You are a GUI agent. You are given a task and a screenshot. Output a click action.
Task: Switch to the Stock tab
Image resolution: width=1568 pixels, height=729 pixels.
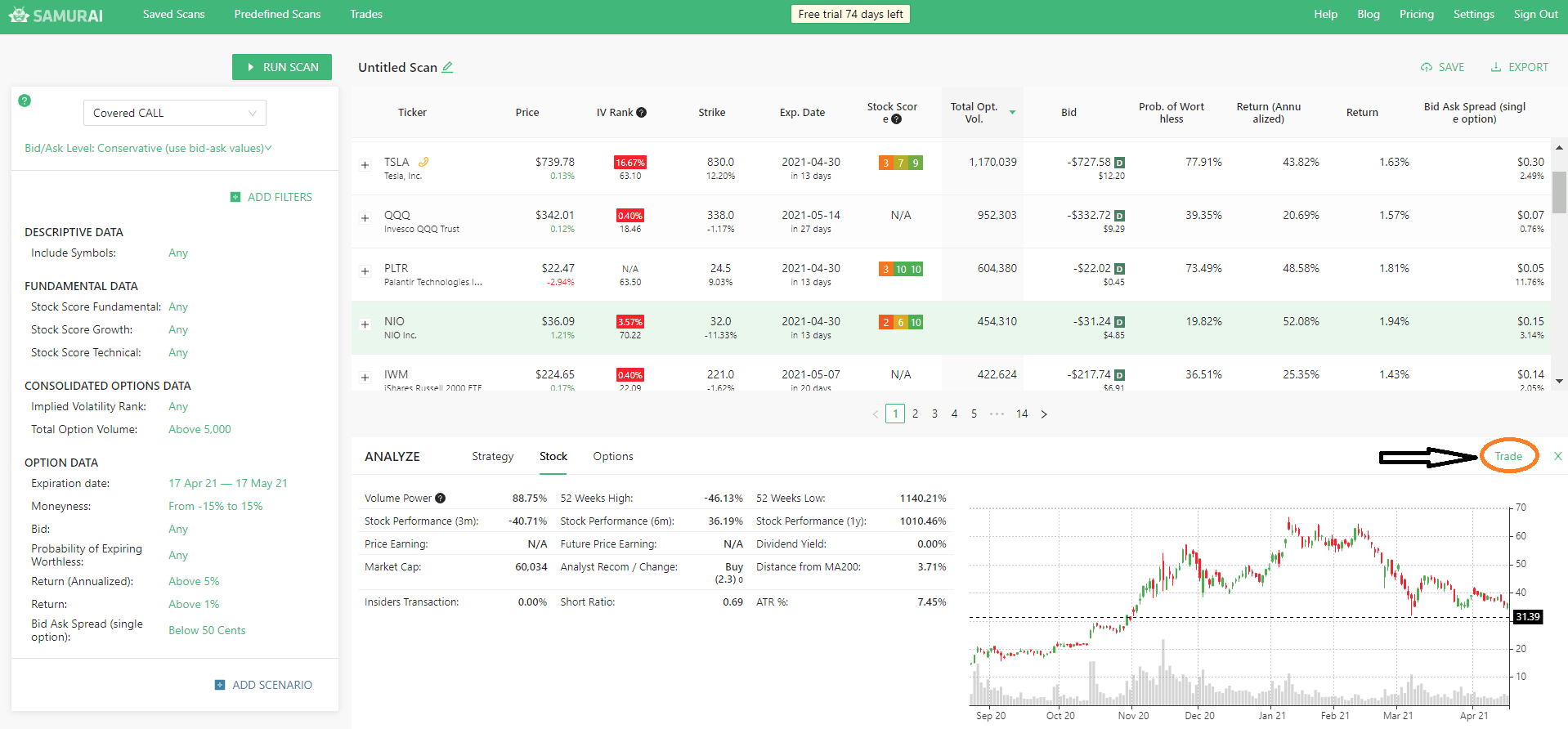coord(553,456)
